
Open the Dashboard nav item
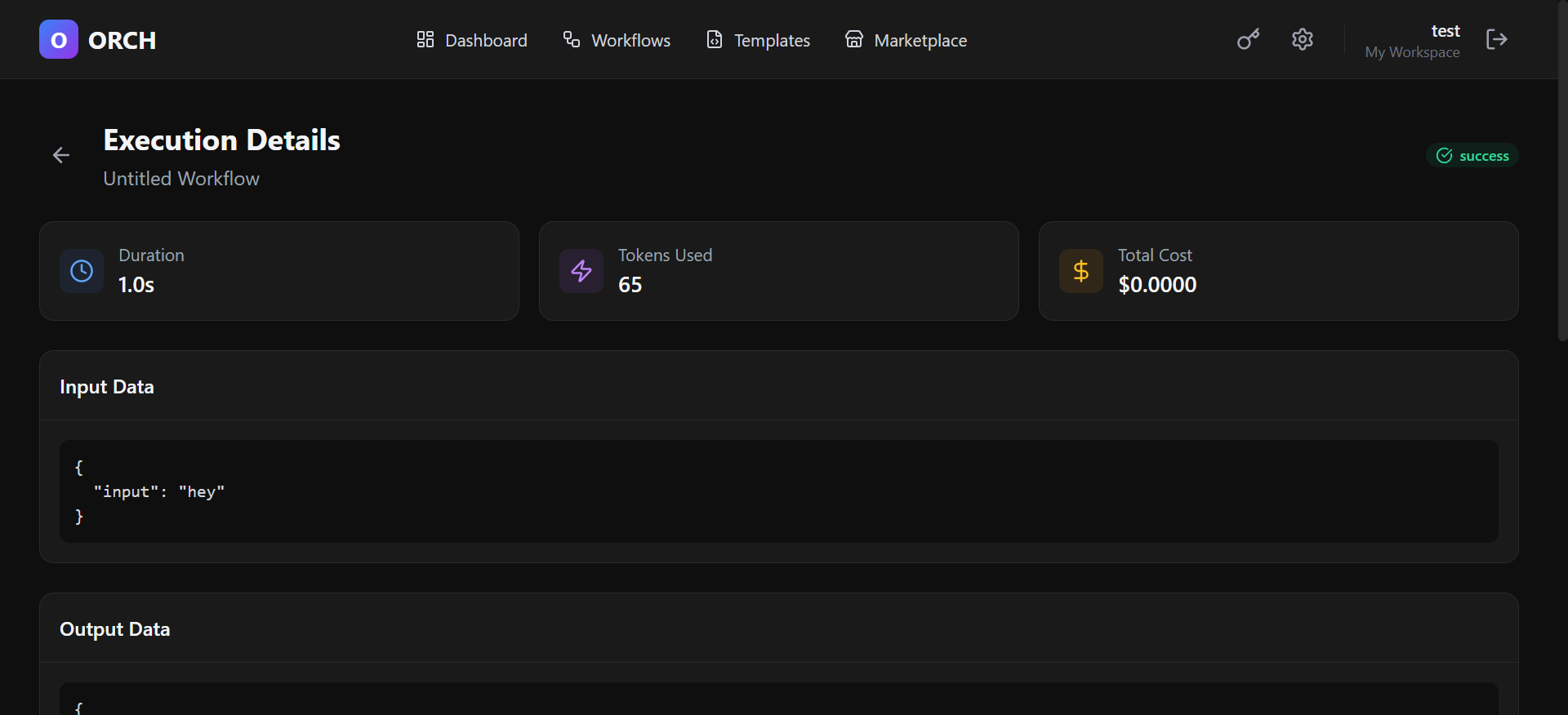472,40
